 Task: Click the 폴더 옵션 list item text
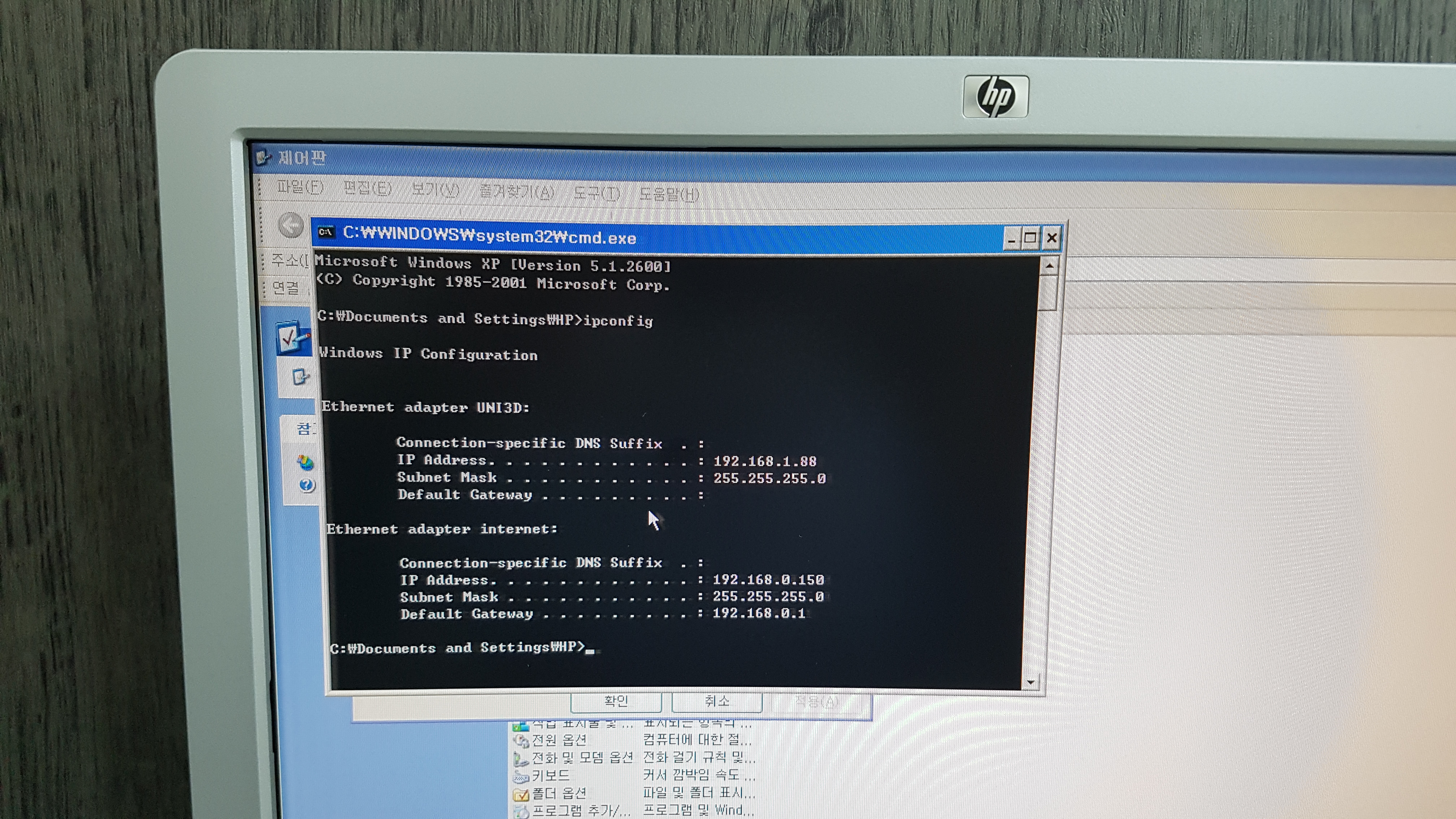(x=560, y=794)
